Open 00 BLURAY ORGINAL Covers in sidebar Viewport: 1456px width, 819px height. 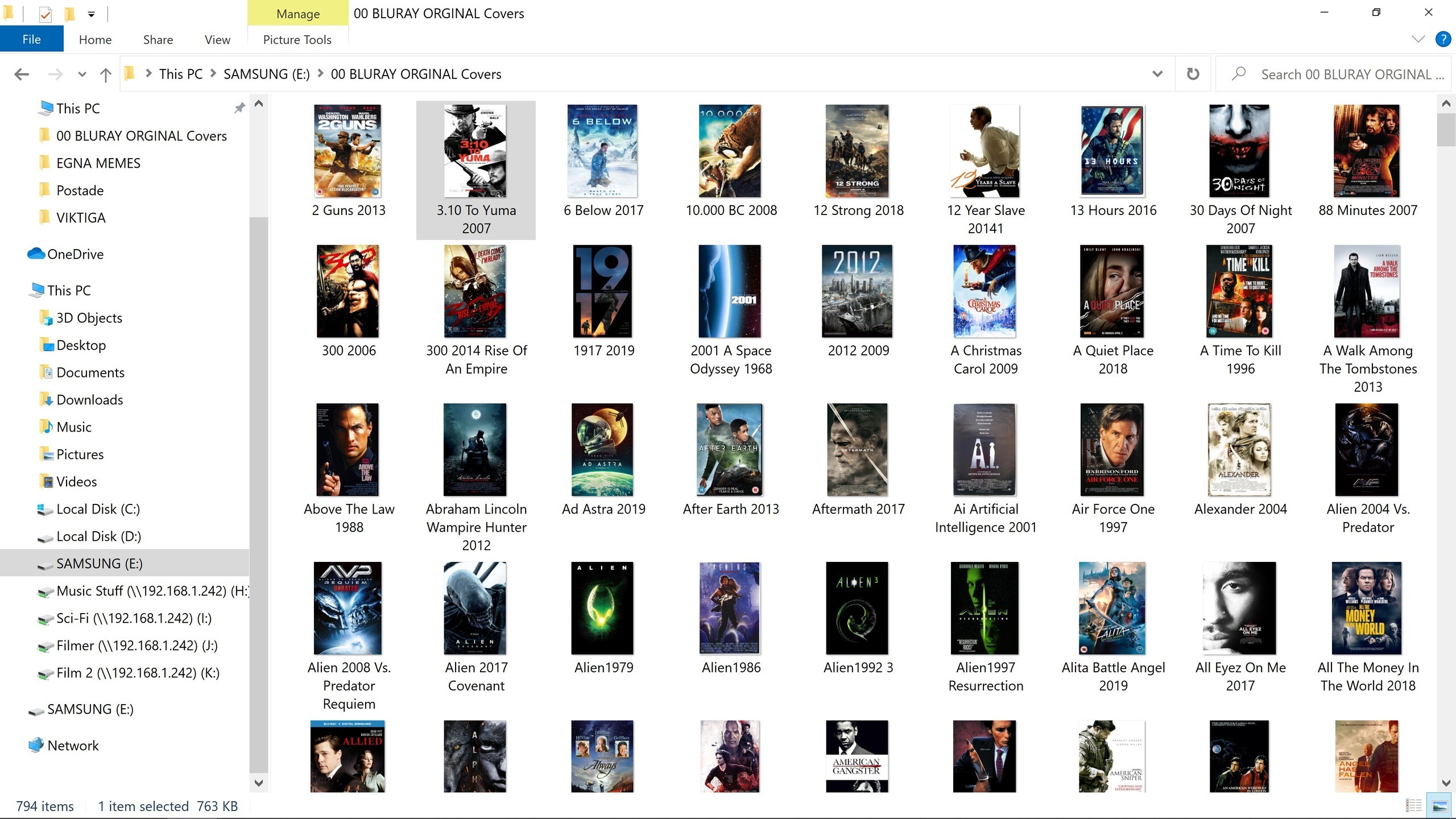[x=141, y=135]
